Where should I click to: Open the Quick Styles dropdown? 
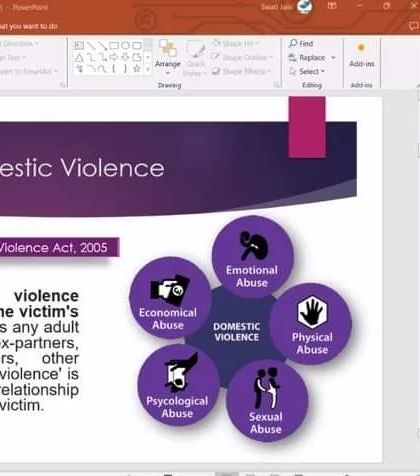coord(196,57)
